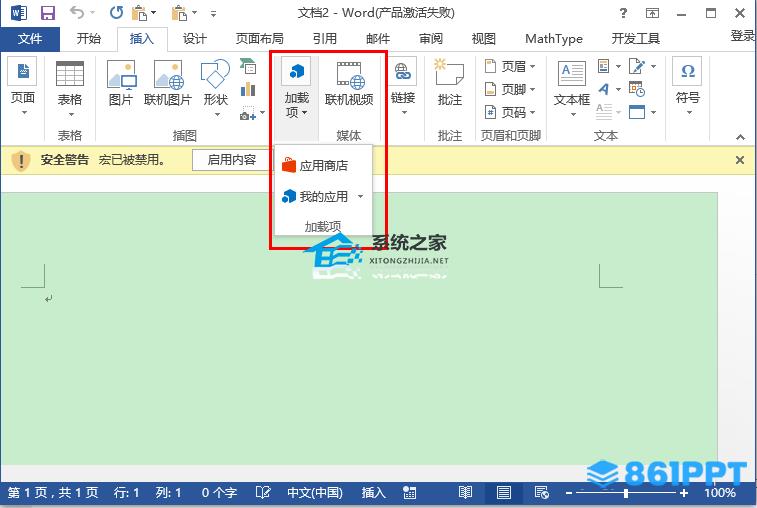This screenshot has height=508, width=757.
Task: Insert Object icon in Text group
Action: coord(636,112)
